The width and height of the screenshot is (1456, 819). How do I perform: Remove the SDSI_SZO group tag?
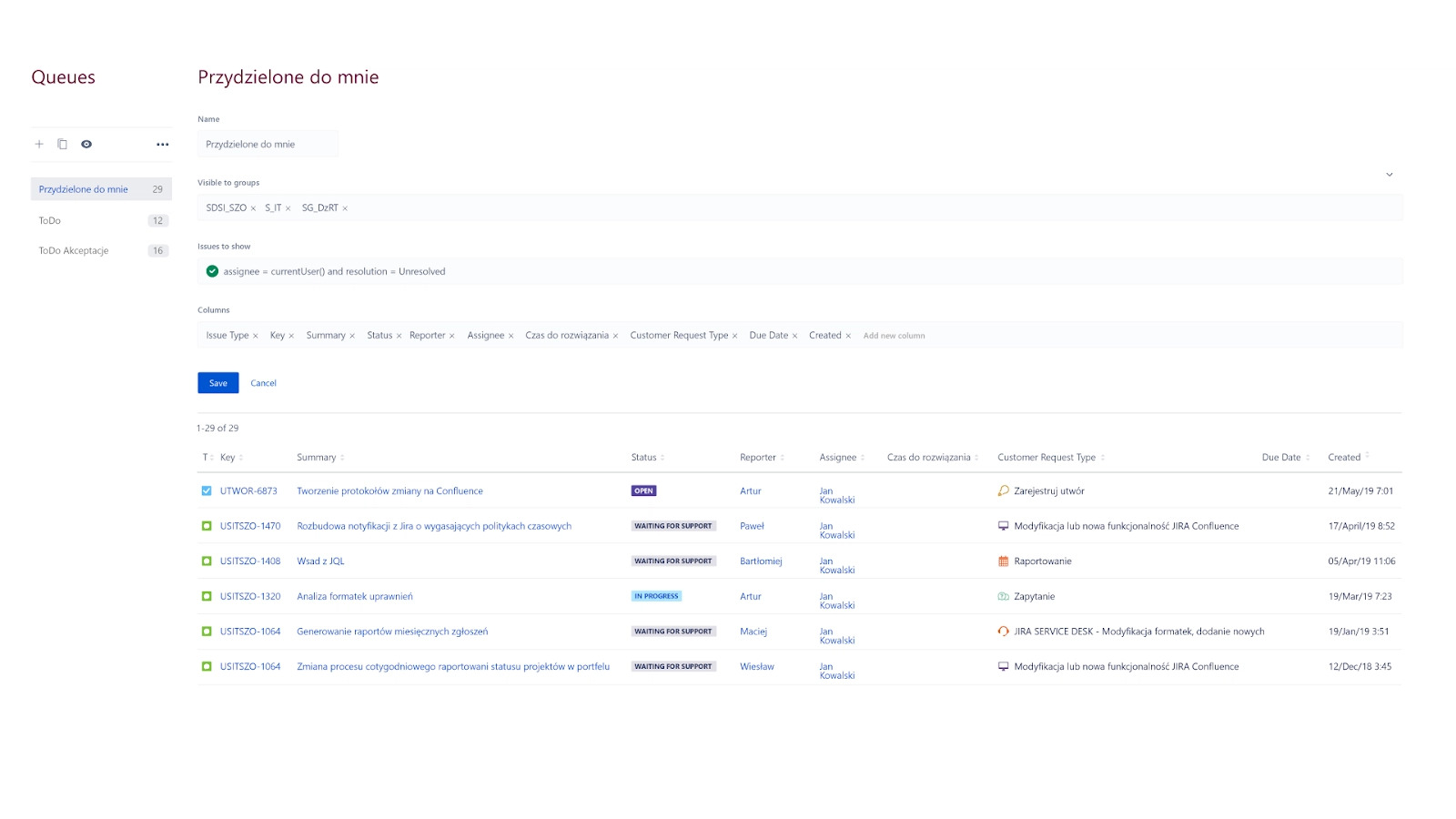pyautogui.click(x=253, y=208)
